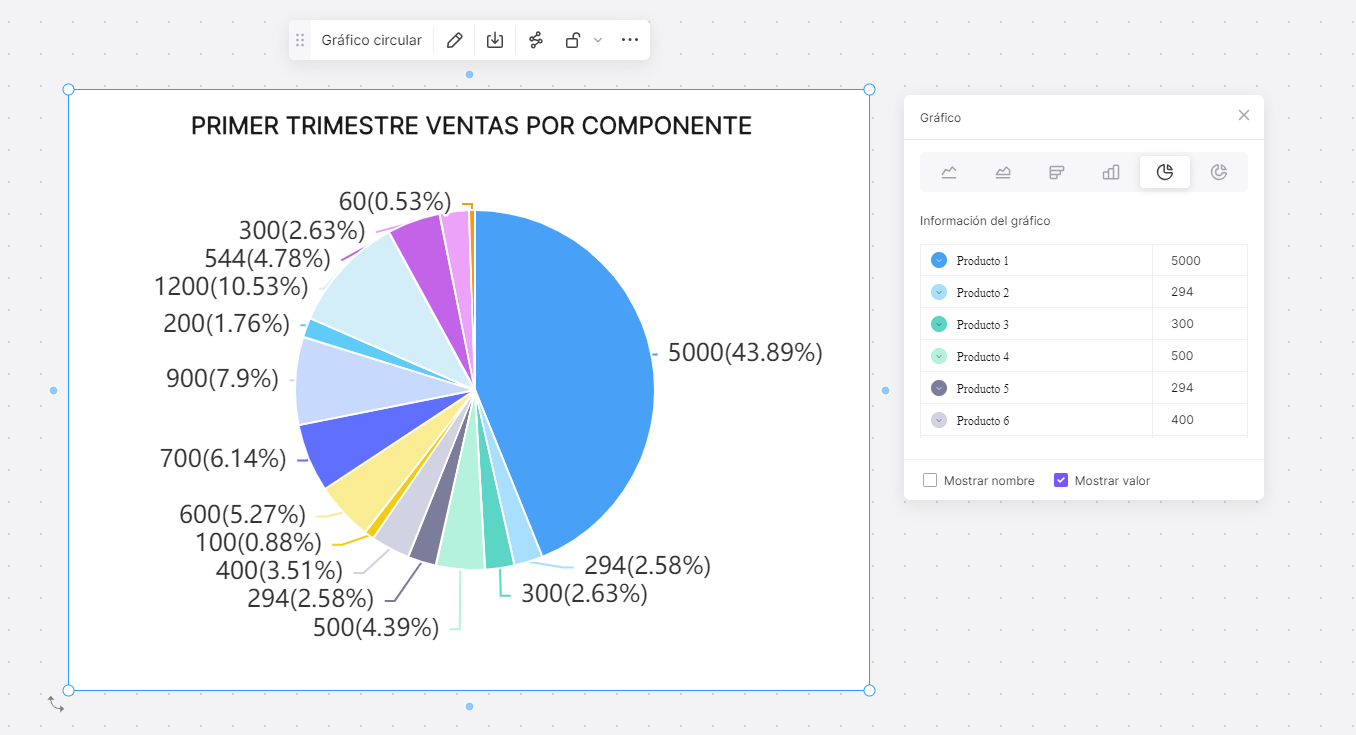Select the line chart type
This screenshot has height=735, width=1356.
[949, 172]
